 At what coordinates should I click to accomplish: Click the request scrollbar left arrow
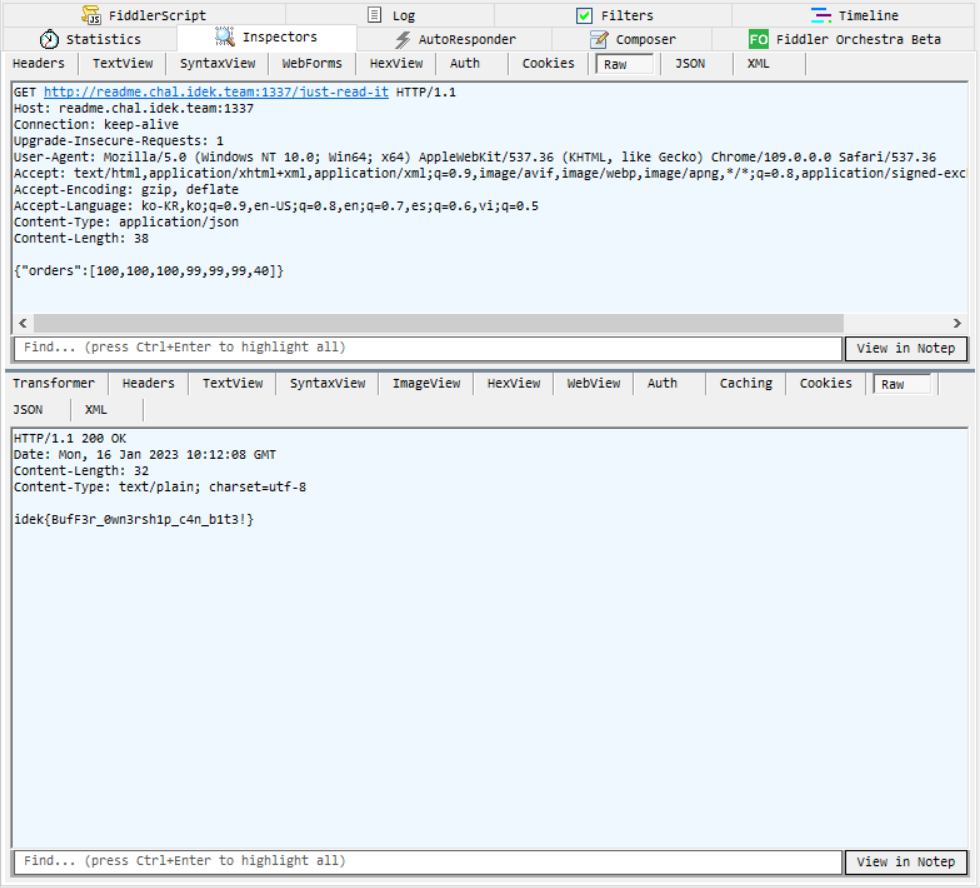(22, 323)
